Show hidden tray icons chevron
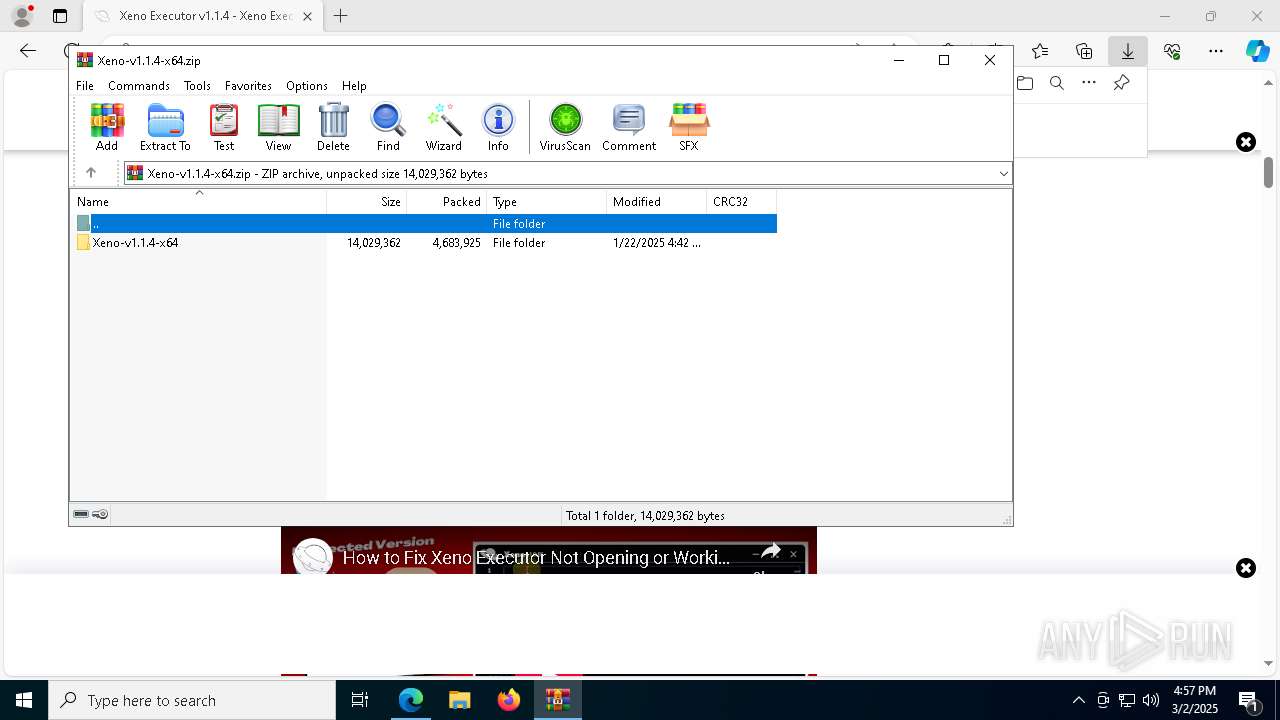 click(x=1078, y=700)
